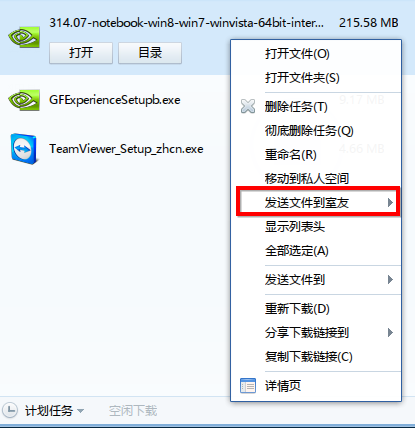This screenshot has width=415, height=428.
Task: Click the 详情页 list icon in menu
Action: [248, 386]
